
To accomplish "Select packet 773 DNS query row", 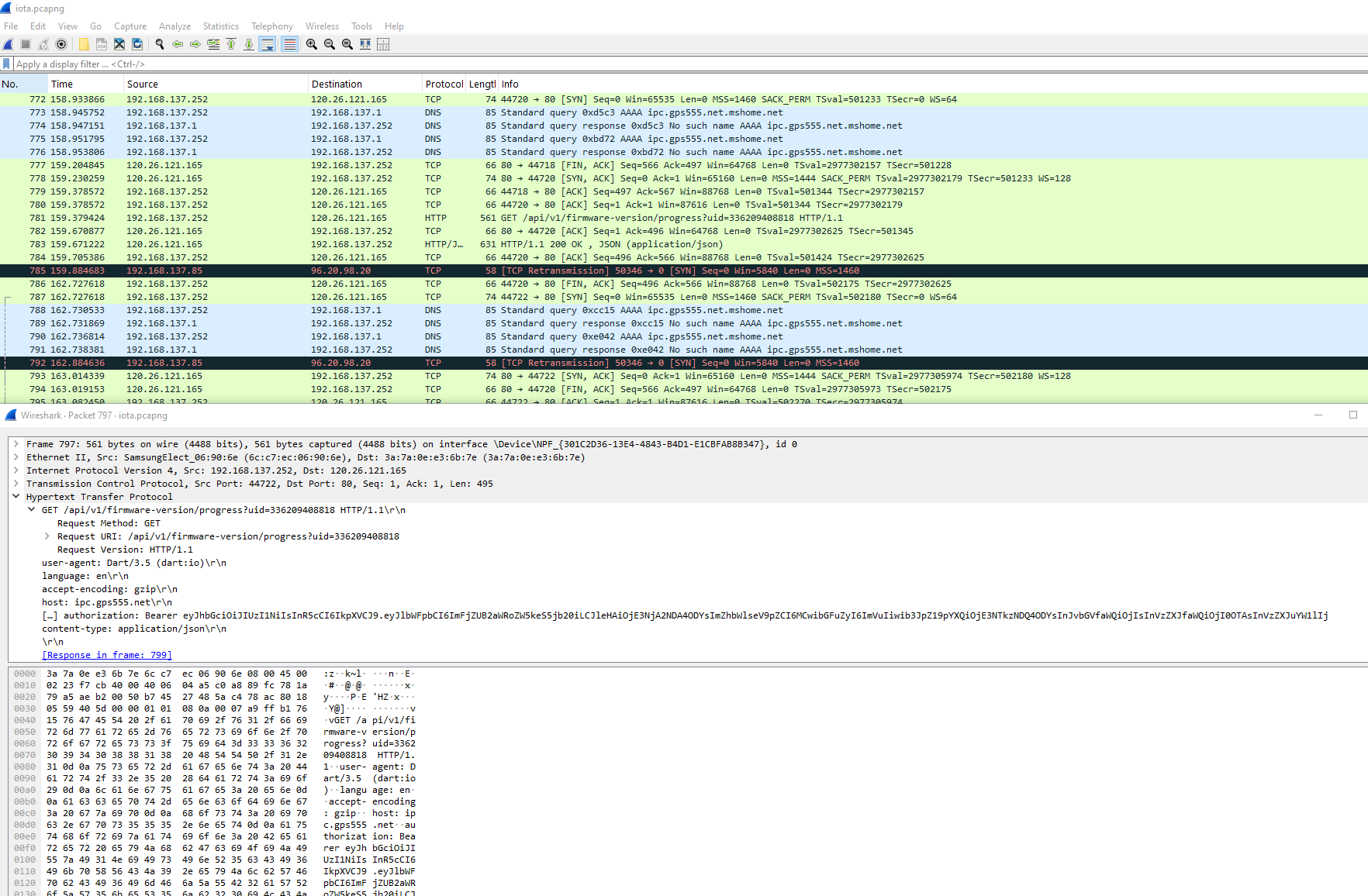I will click(684, 112).
